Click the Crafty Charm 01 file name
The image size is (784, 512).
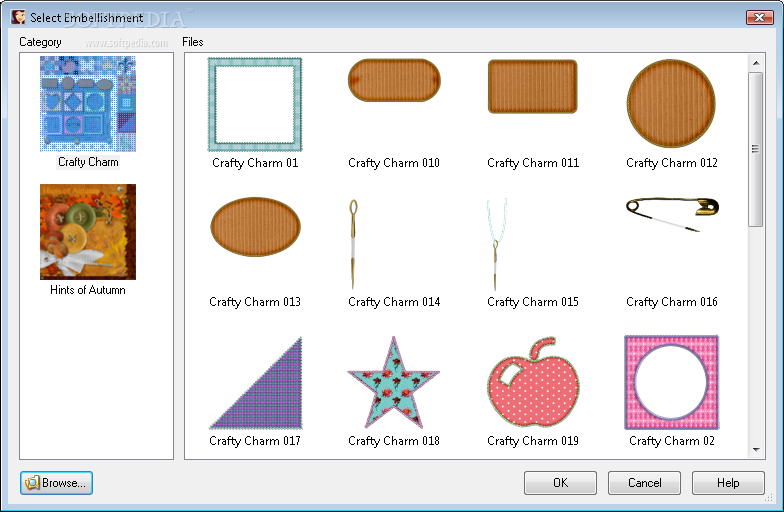click(255, 163)
